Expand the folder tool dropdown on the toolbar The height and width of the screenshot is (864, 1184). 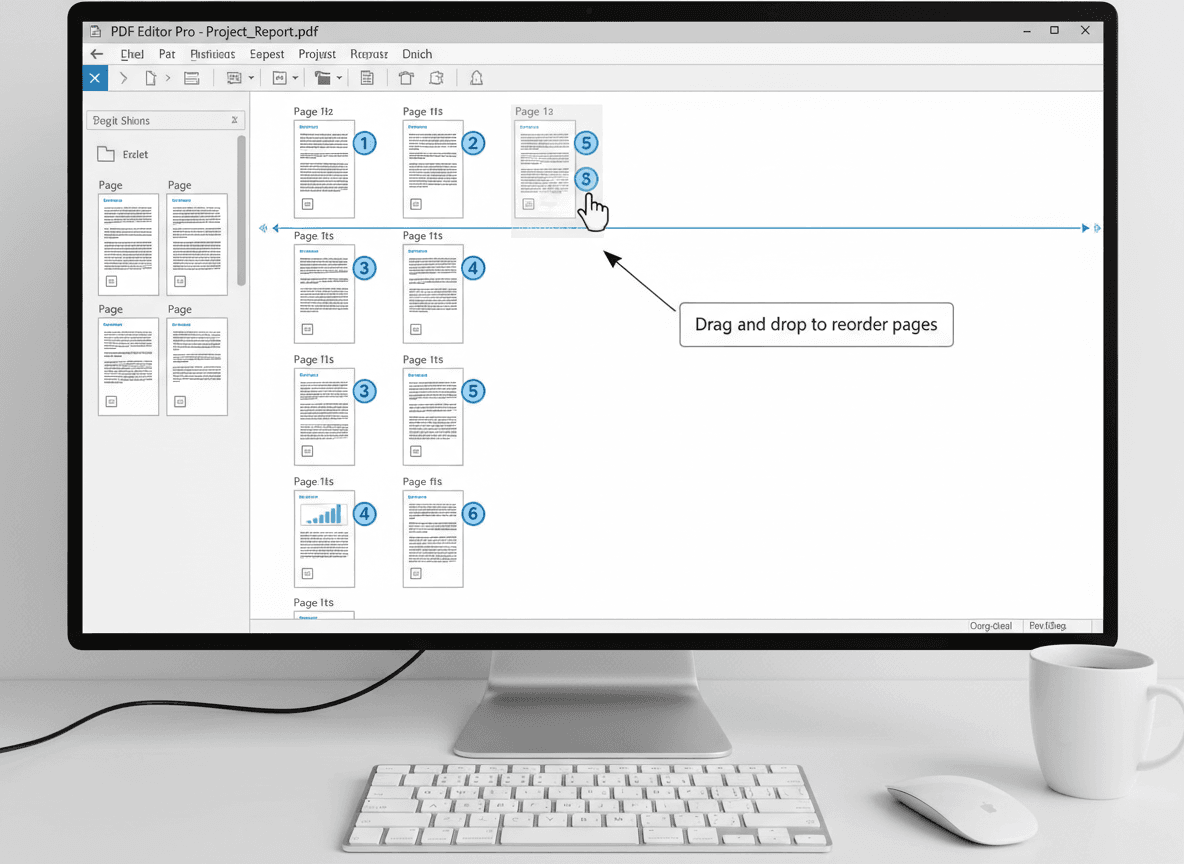[x=339, y=78]
